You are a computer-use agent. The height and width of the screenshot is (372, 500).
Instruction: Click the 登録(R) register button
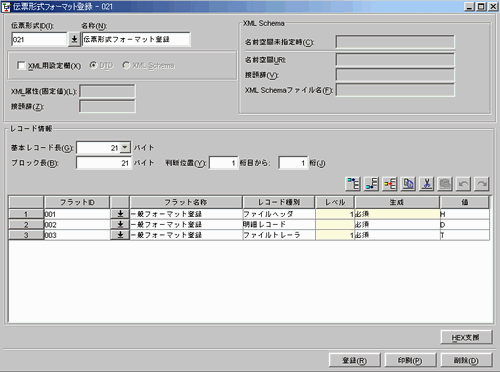[355, 360]
